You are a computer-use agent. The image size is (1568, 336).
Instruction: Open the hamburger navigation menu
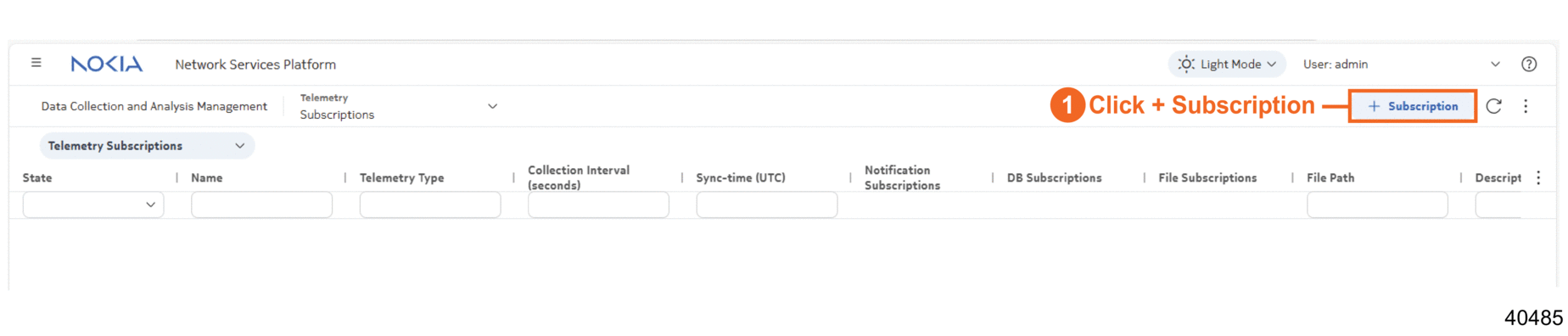click(36, 63)
